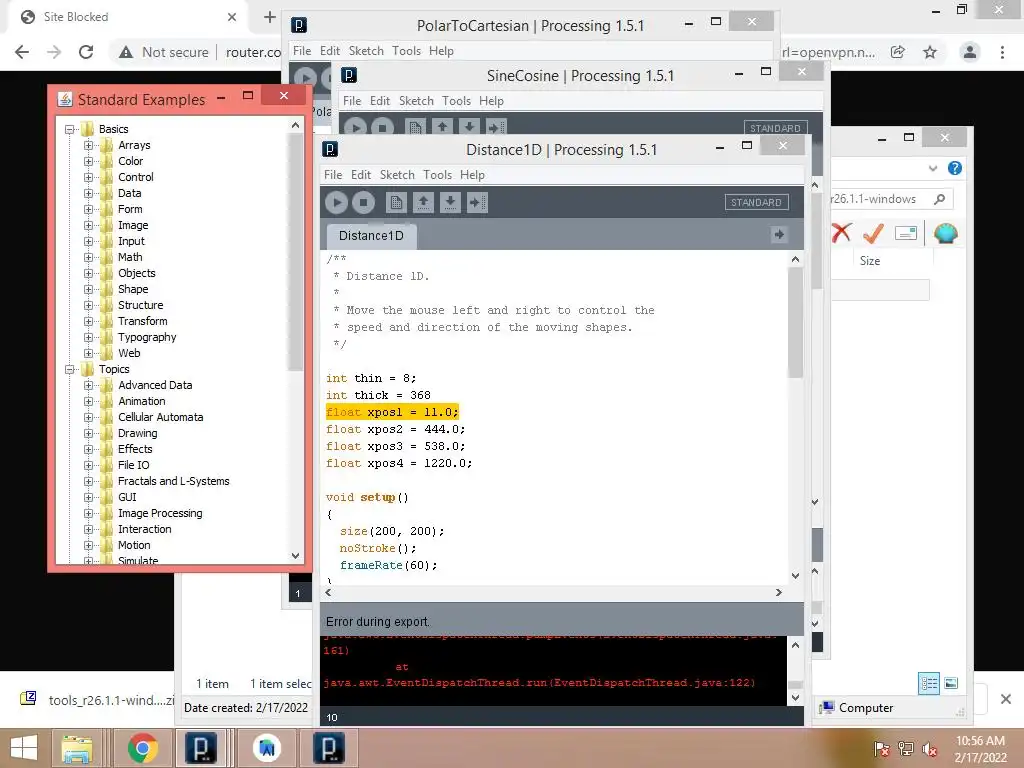Run the Distance1D sketch
The height and width of the screenshot is (768, 1024).
(337, 202)
